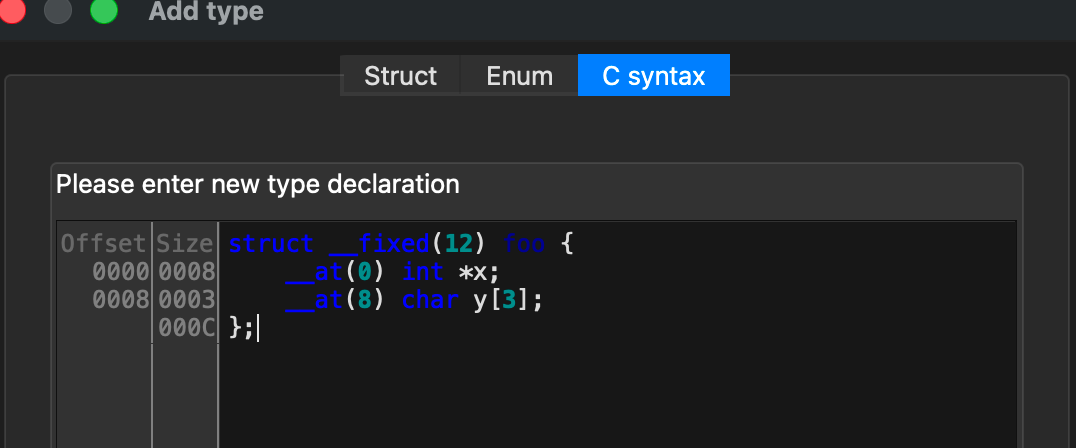This screenshot has height=448, width=1076.
Task: Minimize the Add type dialog
Action: click(58, 12)
